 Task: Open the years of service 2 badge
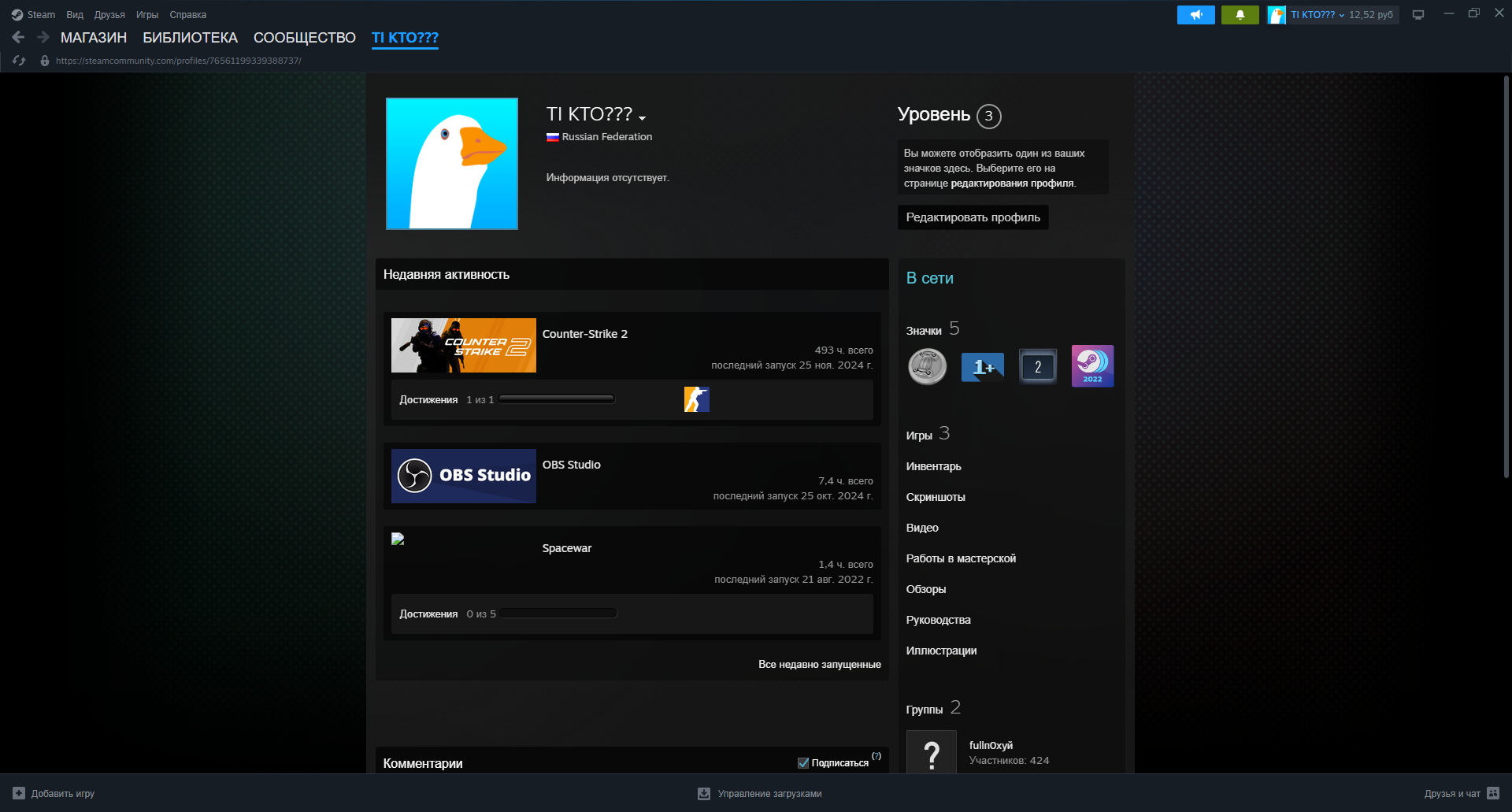1038,366
